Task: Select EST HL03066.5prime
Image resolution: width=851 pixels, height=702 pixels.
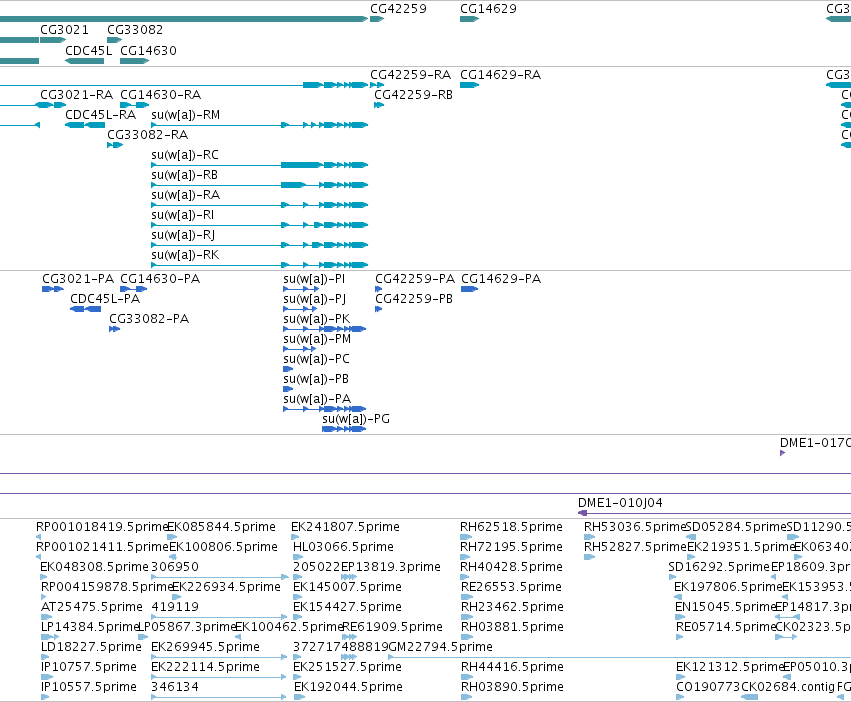Action: 343,547
